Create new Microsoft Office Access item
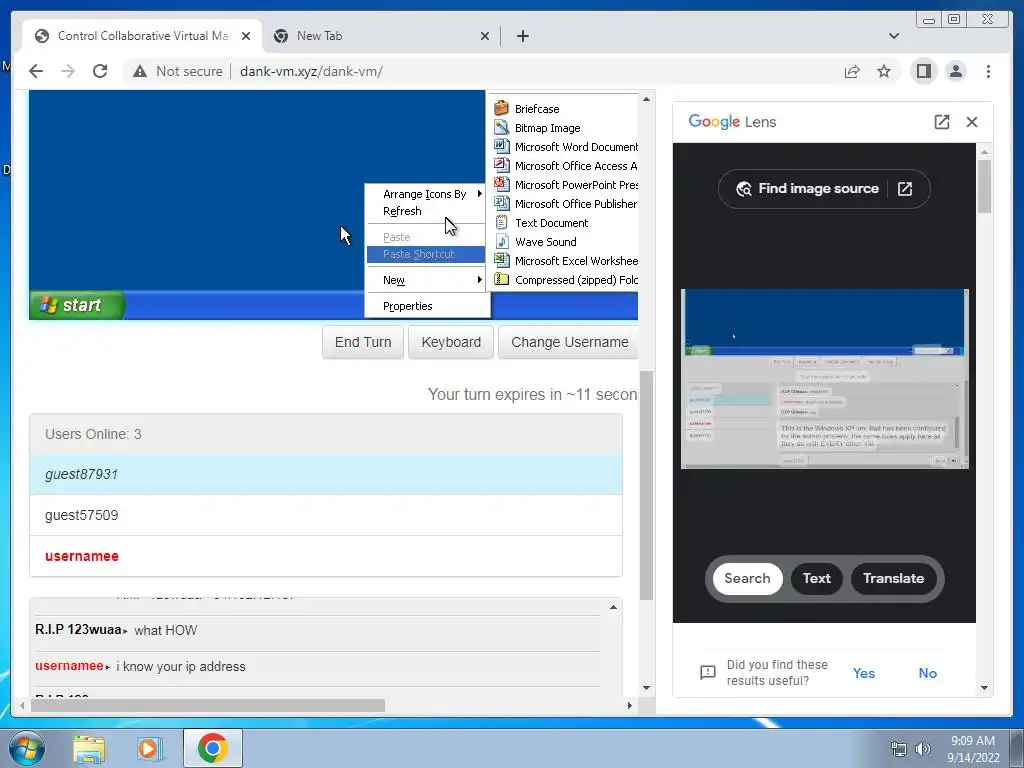 pos(564,166)
